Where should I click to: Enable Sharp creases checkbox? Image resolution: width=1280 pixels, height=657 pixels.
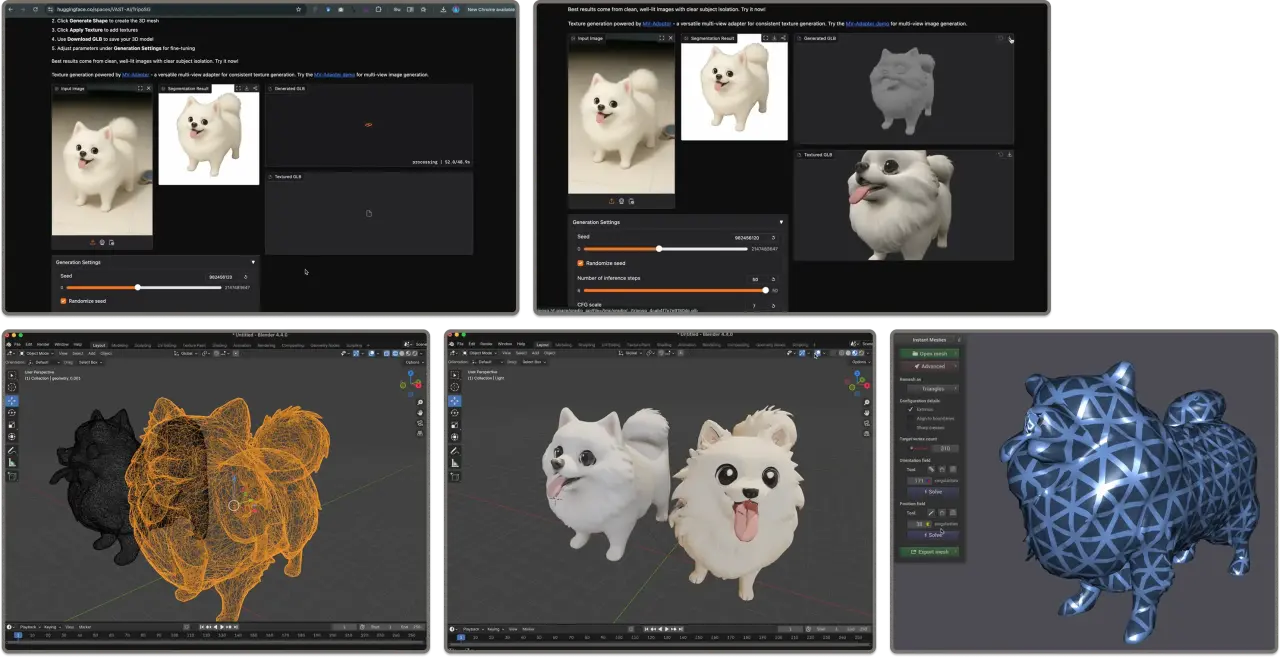[911, 427]
